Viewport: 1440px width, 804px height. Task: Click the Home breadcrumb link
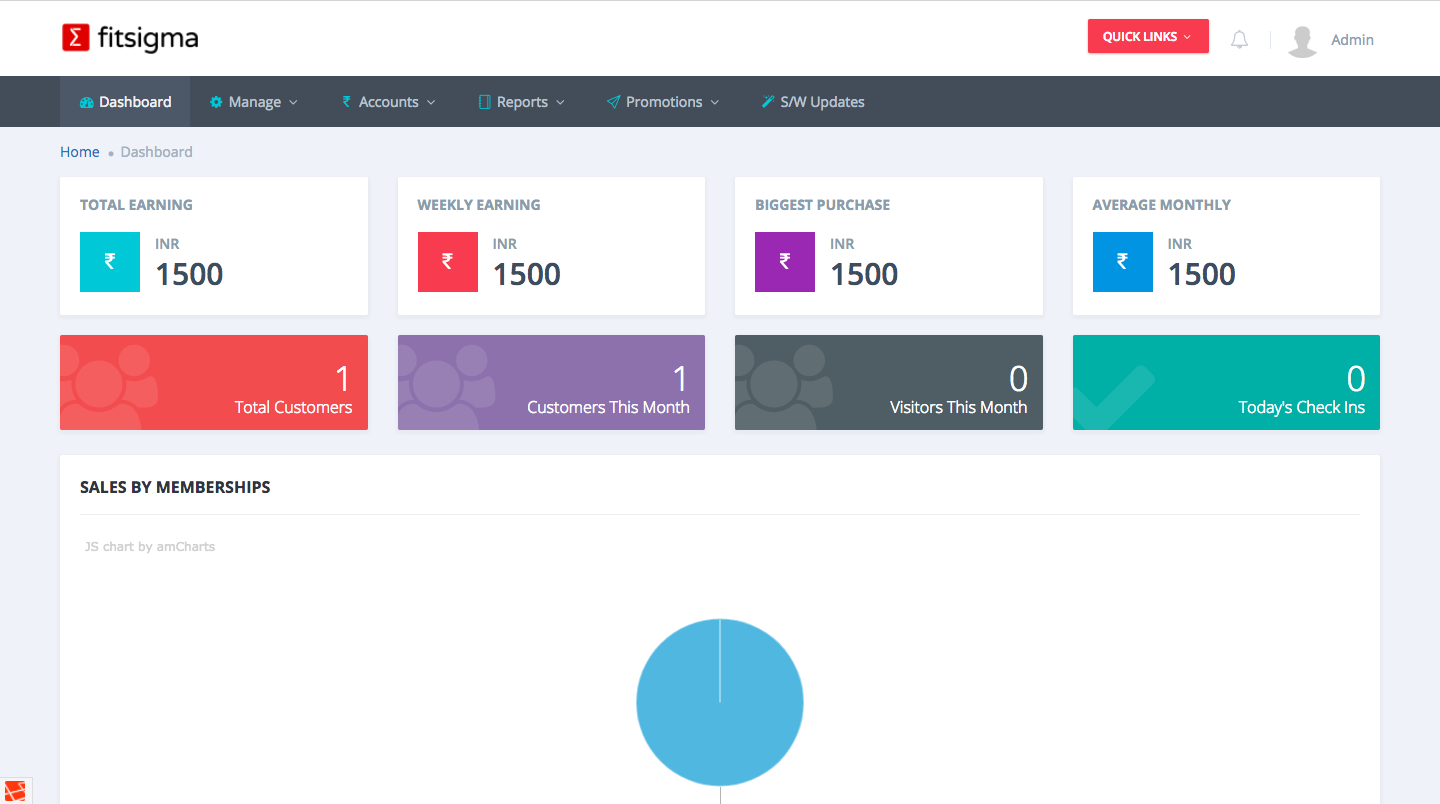pyautogui.click(x=80, y=152)
